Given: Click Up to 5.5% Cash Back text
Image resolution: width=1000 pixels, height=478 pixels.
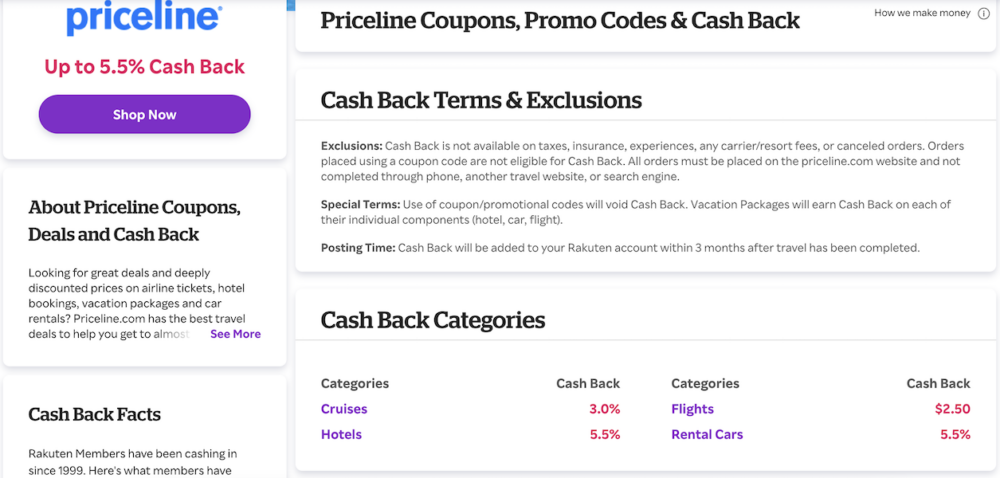Looking at the screenshot, I should [145, 67].
